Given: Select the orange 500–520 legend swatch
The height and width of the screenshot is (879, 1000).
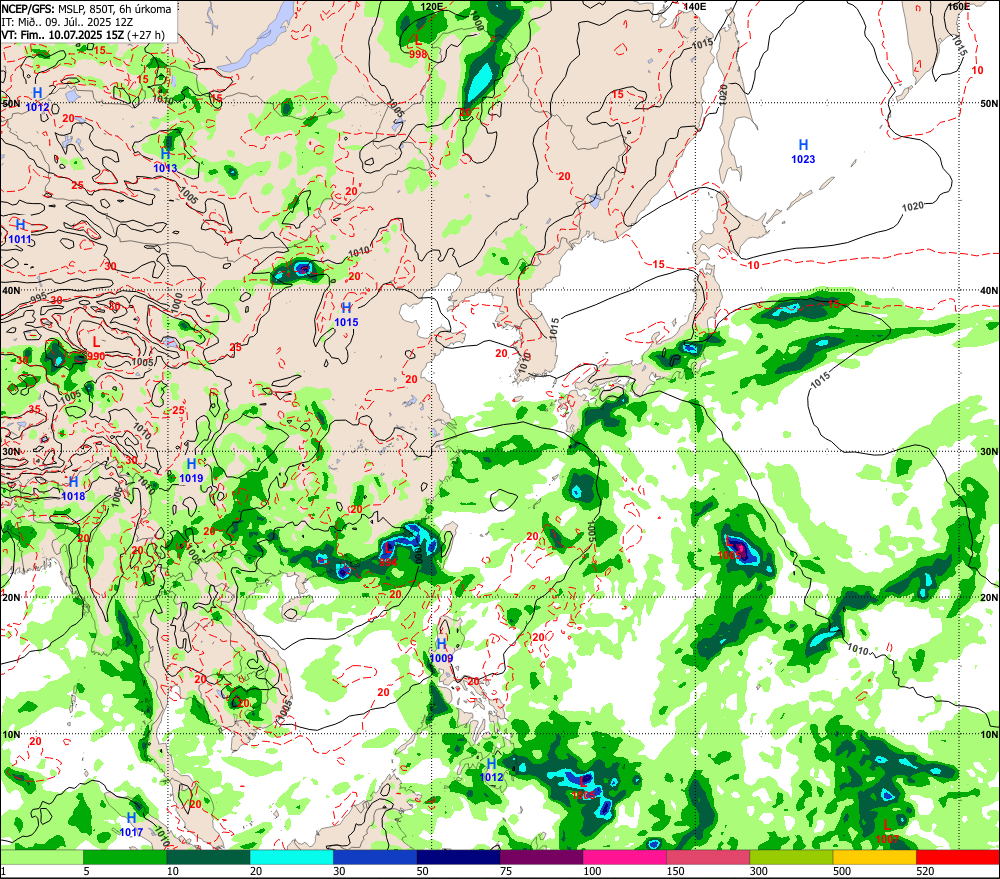Looking at the screenshot, I should click(x=875, y=857).
